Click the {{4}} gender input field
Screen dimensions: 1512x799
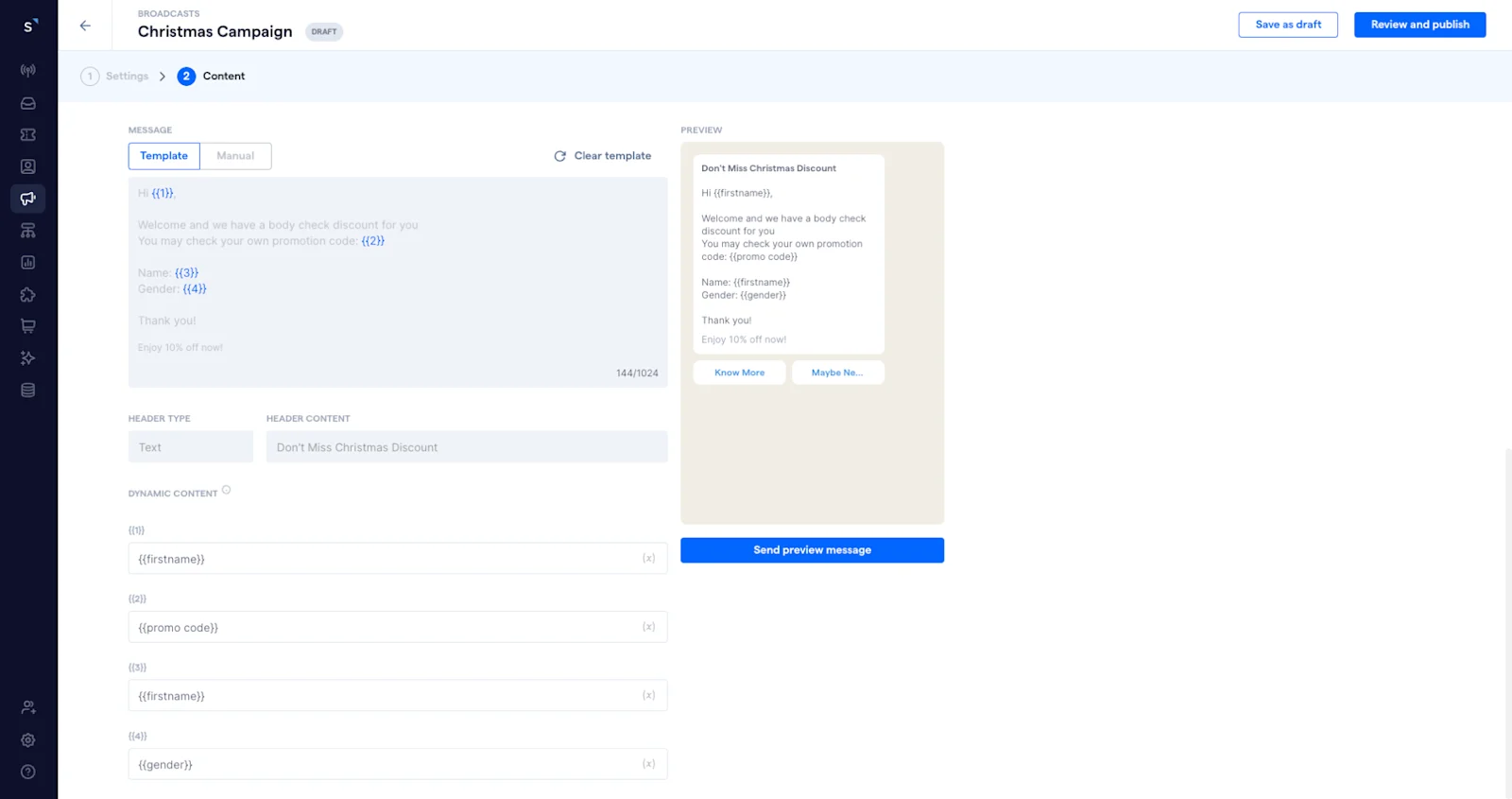coord(398,764)
